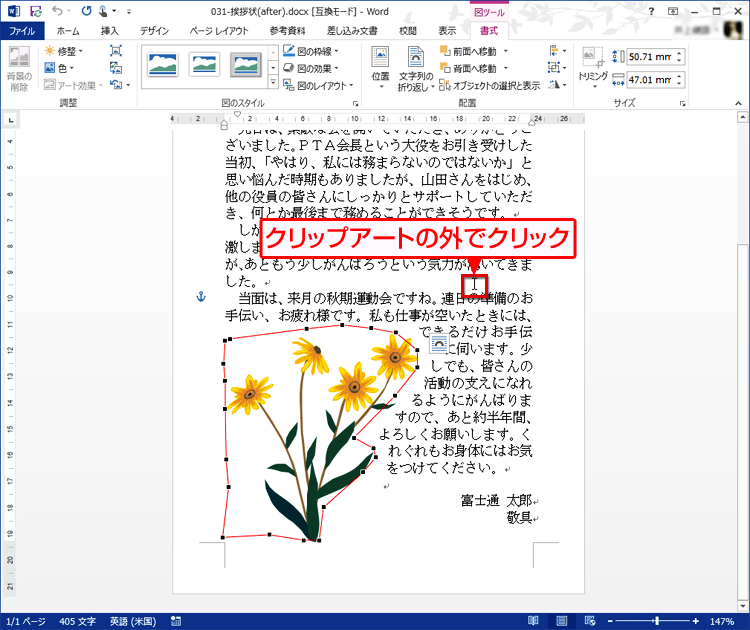The height and width of the screenshot is (630, 750).
Task: Click the Touch mode icon in title bar
Action: (103, 11)
